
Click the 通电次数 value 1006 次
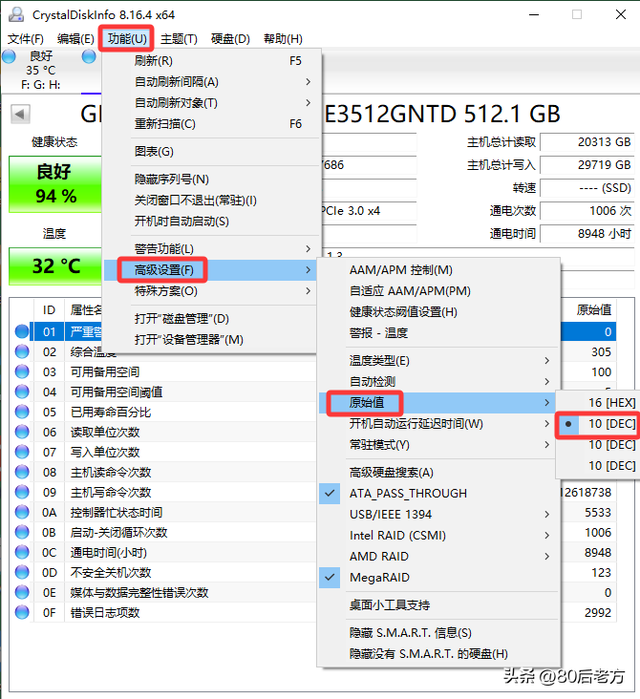coord(587,210)
